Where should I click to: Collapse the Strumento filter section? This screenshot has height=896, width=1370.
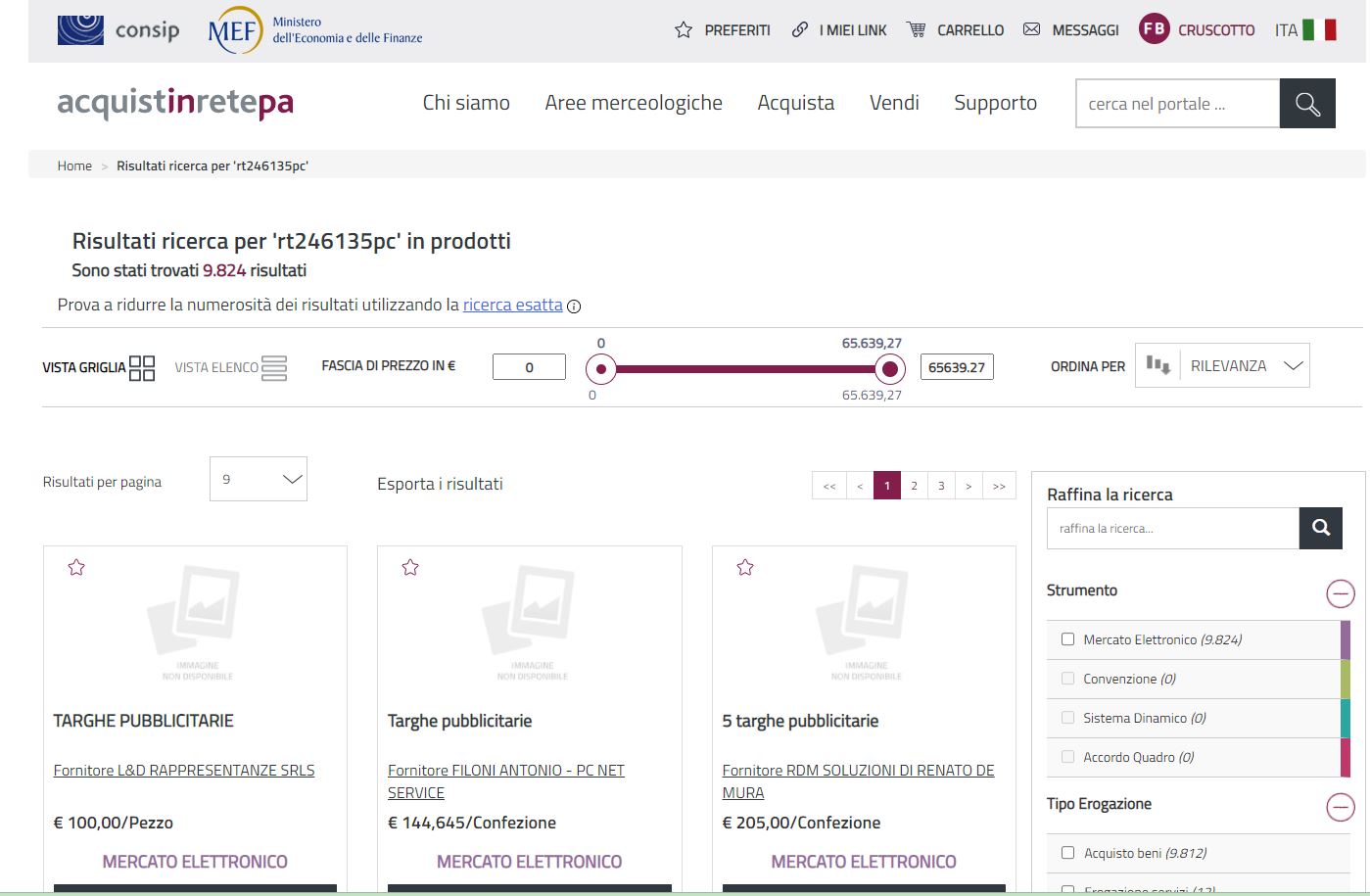pos(1340,592)
